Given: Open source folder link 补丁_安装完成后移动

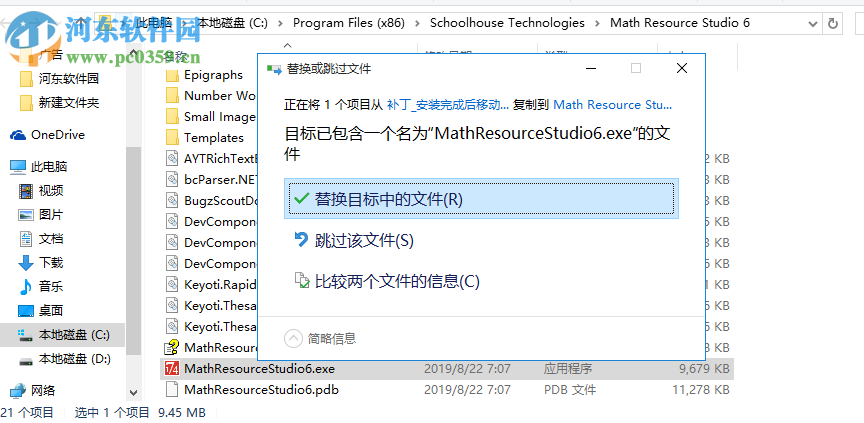Looking at the screenshot, I should pyautogui.click(x=448, y=105).
